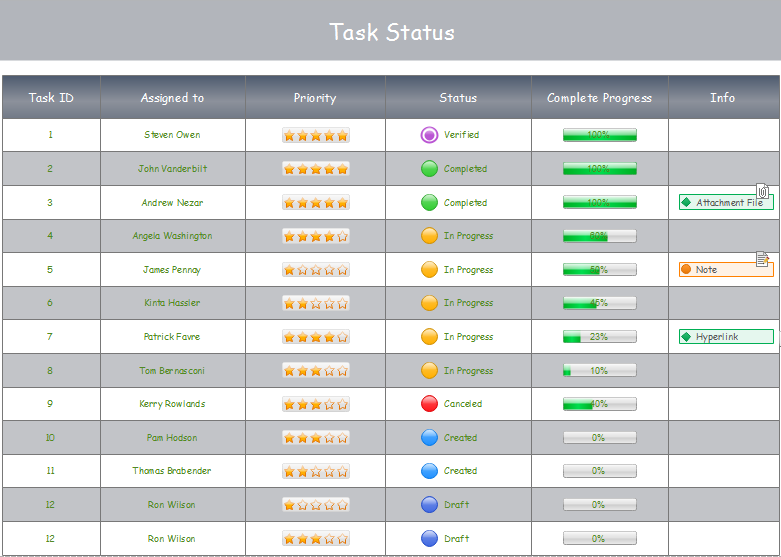Select James Pennay's orange In Progress icon
Image resolution: width=781 pixels, height=557 pixels.
(429, 270)
